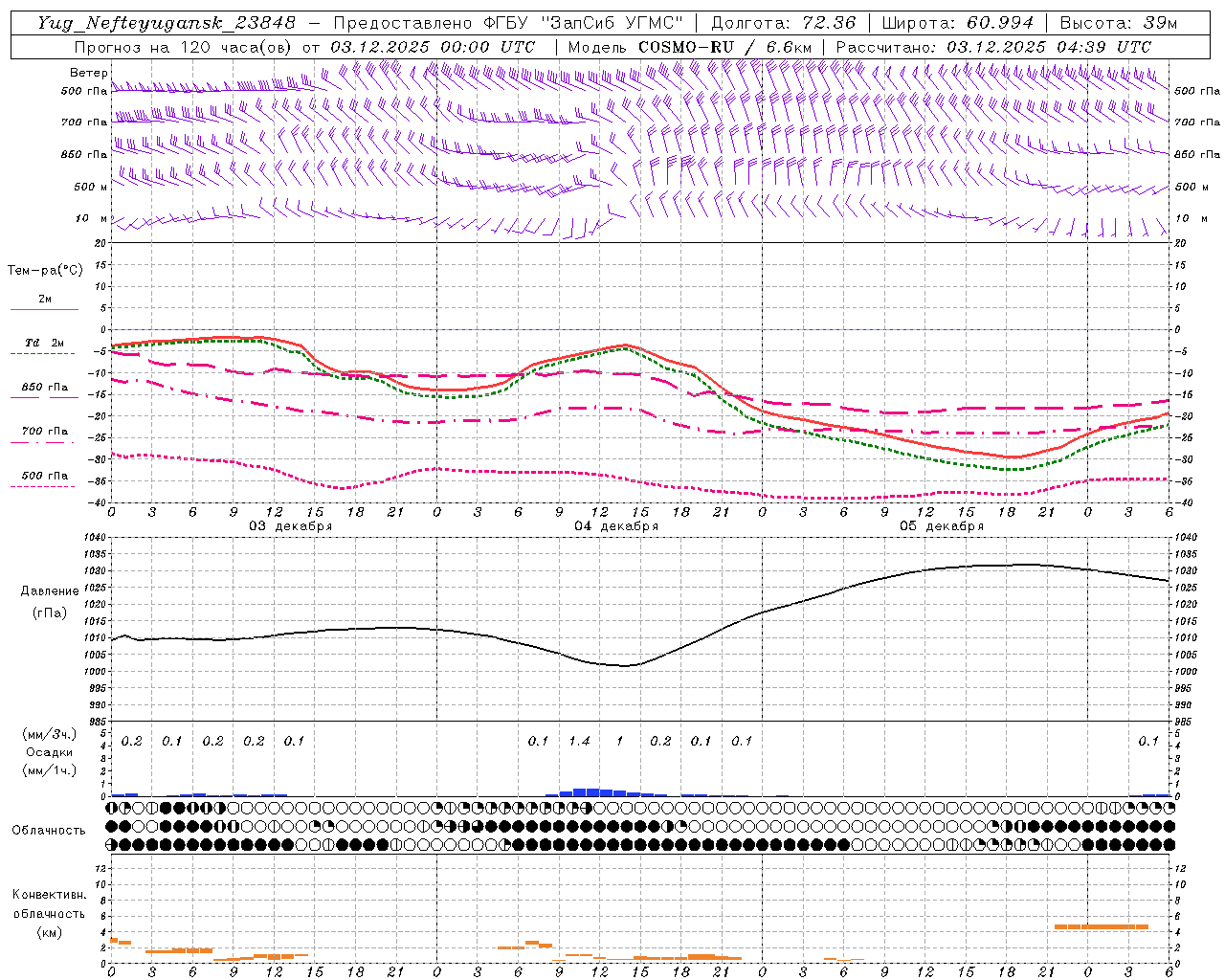
Task: Click the Облачность cloud cover label
Action: 49,831
